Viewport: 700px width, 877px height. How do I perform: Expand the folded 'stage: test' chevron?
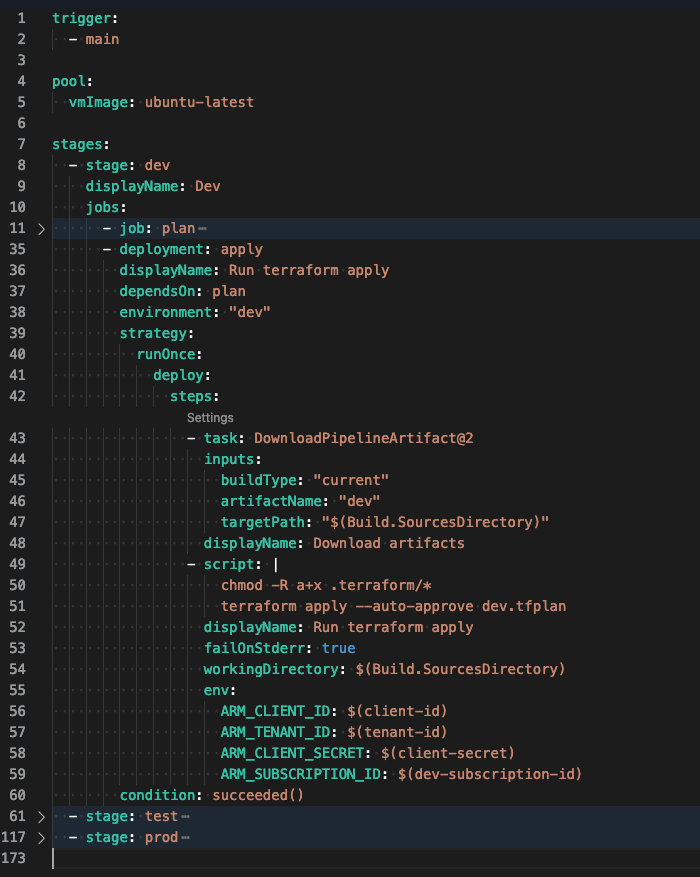pyautogui.click(x=41, y=816)
